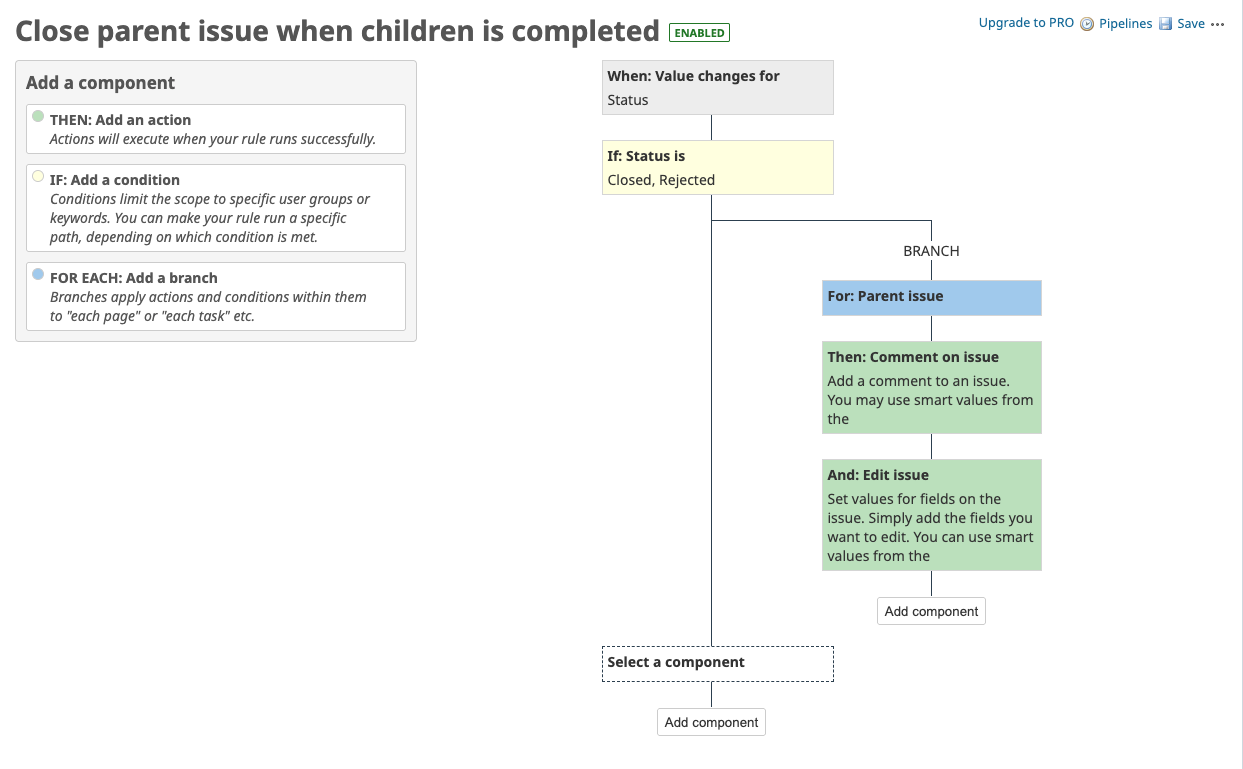This screenshot has width=1243, height=769.
Task: Click the Pipelines clock icon
Action: [x=1087, y=24]
